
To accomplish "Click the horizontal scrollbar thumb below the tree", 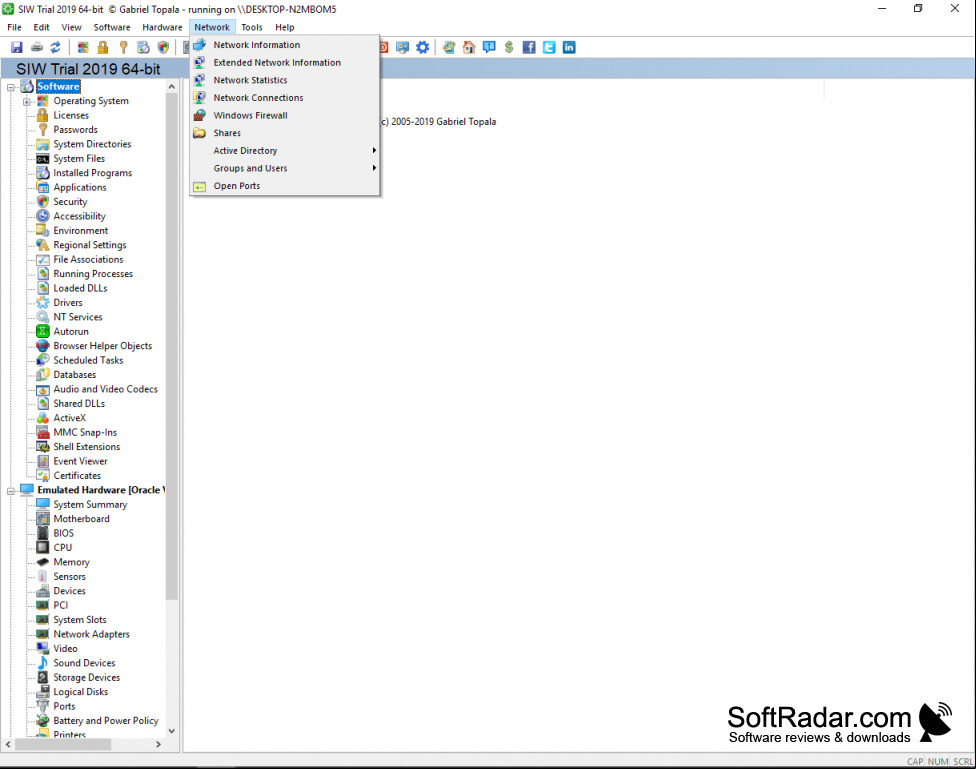I will [63, 744].
